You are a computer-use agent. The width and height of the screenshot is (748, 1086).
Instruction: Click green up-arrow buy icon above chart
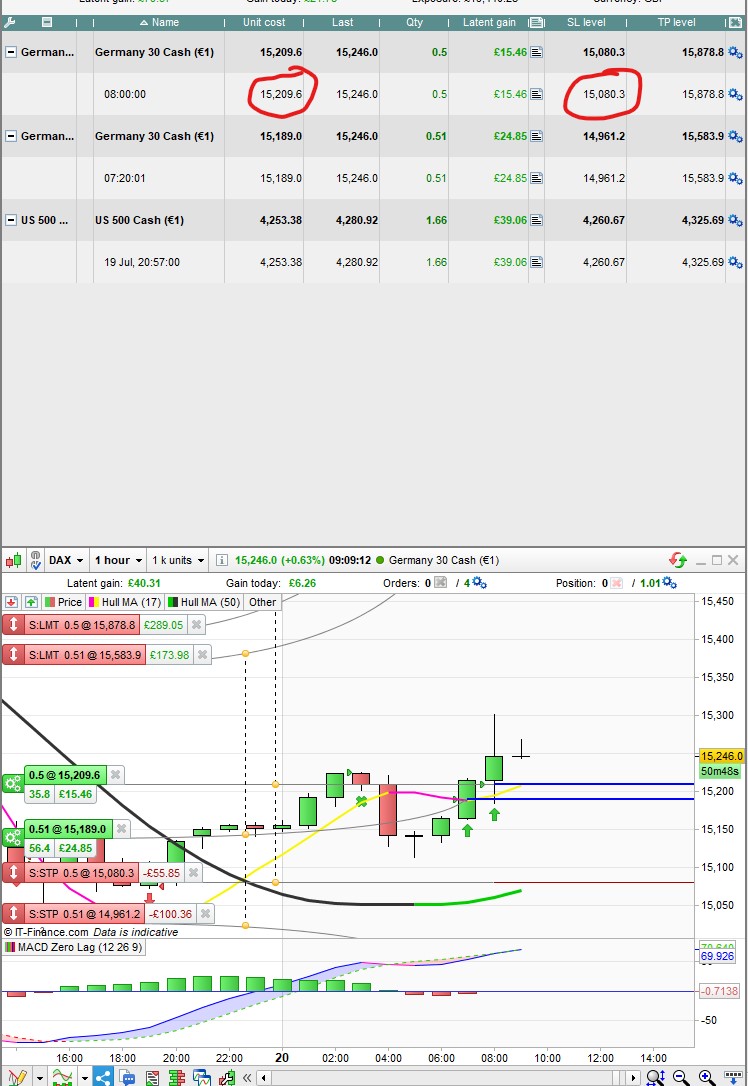coord(30,602)
